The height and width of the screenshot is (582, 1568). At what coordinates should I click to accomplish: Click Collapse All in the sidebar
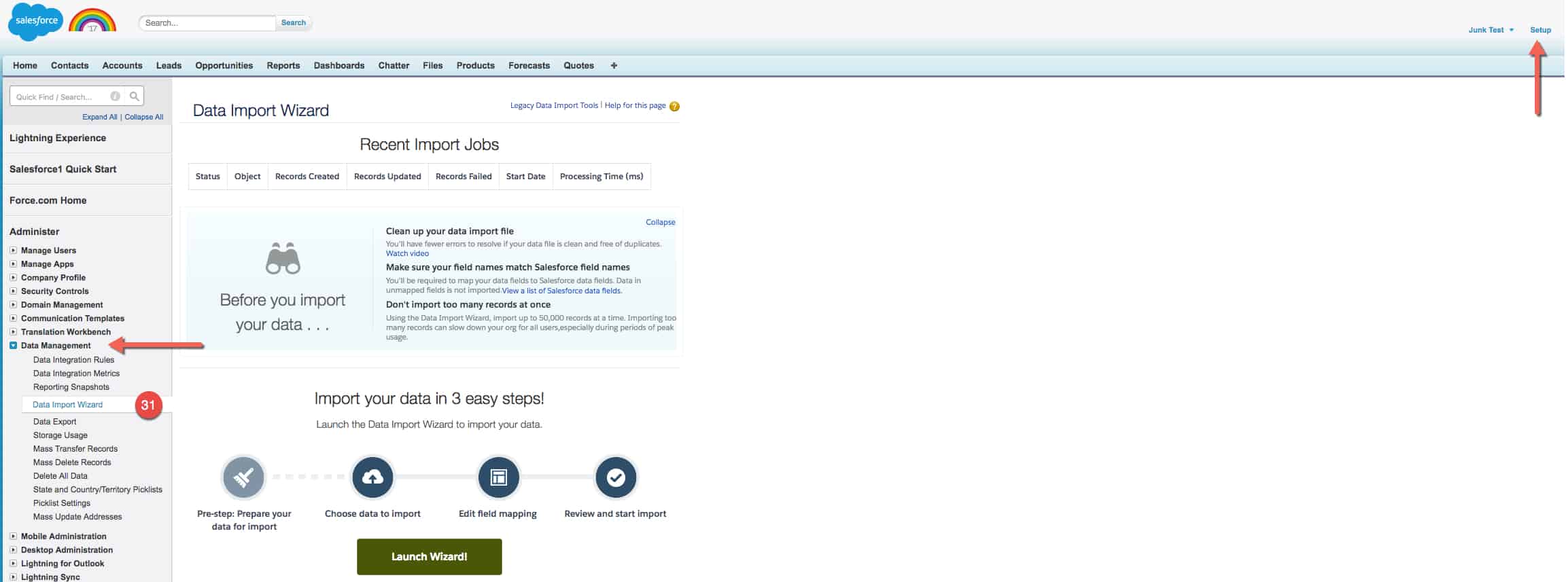144,117
